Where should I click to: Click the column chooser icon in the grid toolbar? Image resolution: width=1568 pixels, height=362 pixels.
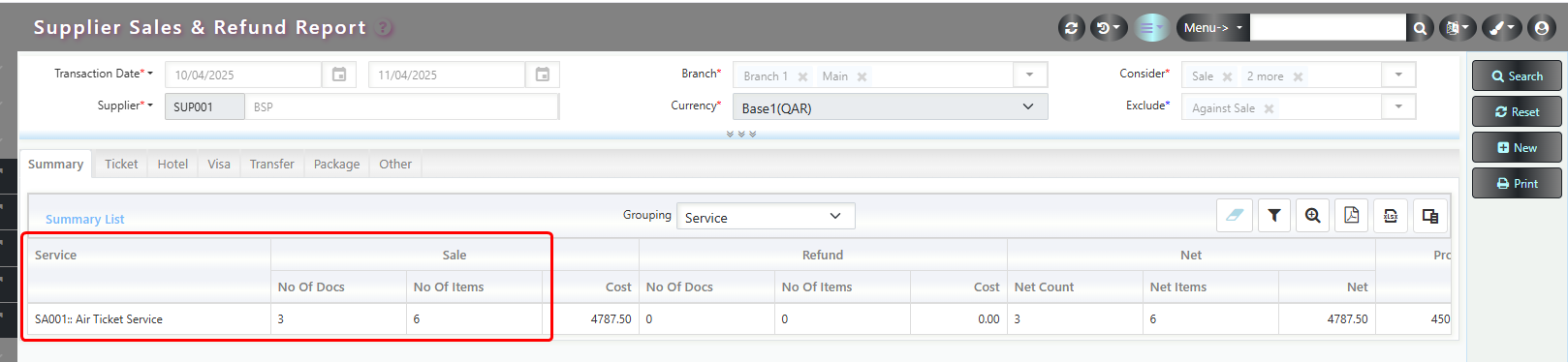pos(1430,216)
